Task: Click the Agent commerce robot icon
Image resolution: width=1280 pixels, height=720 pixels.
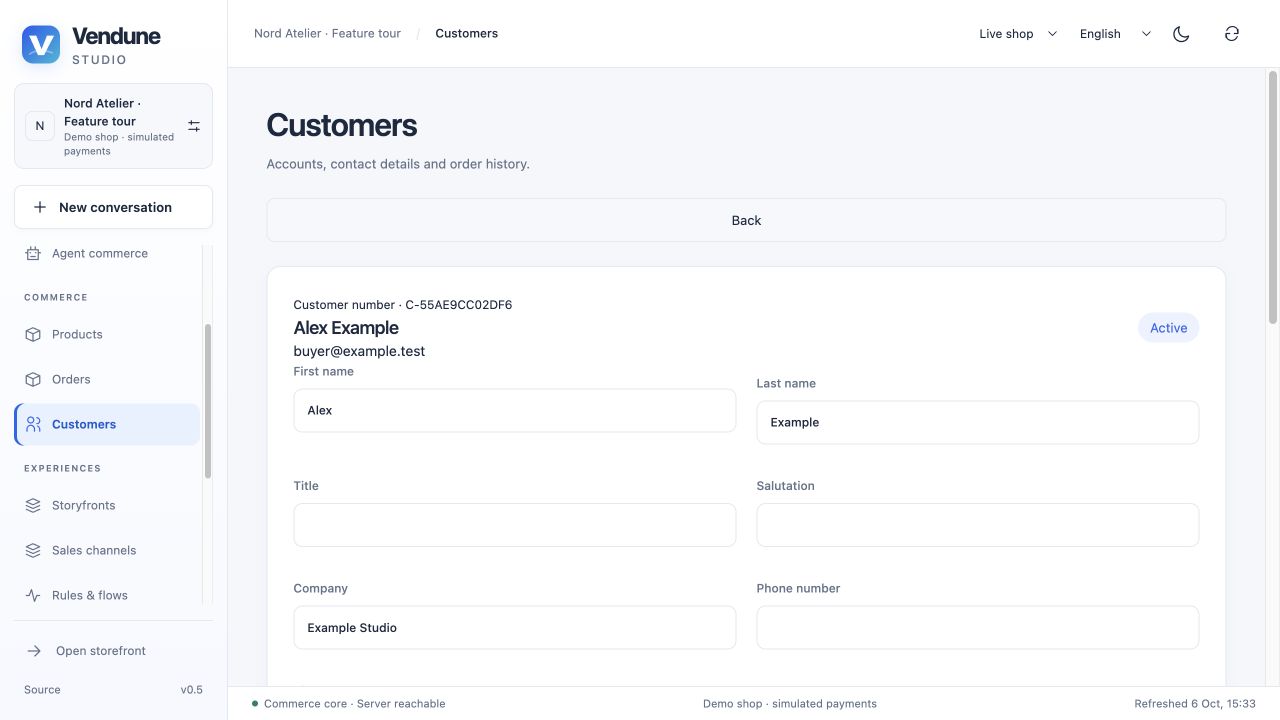Action: [x=33, y=254]
